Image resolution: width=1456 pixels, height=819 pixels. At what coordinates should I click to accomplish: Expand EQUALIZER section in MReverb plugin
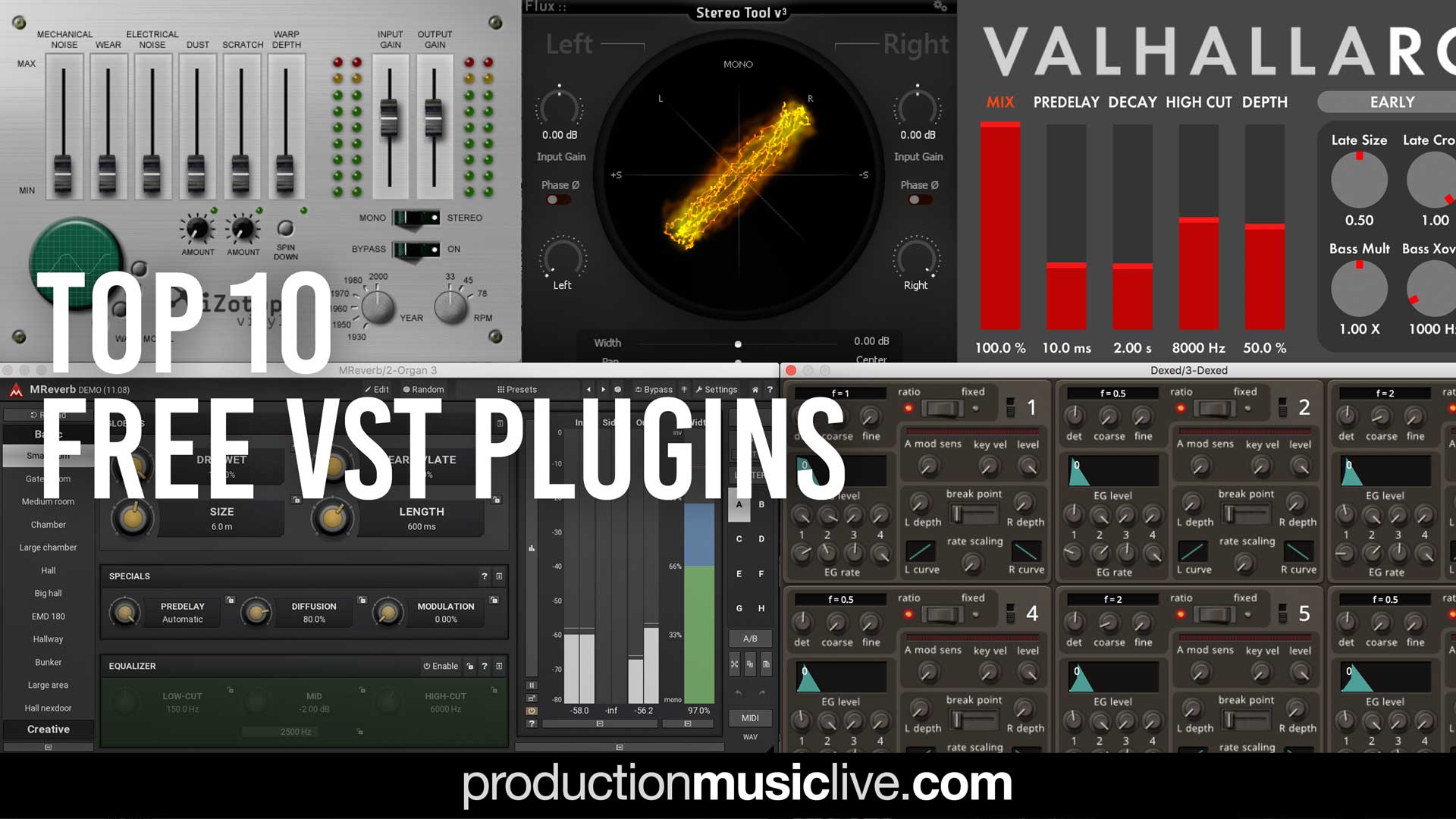coord(498,666)
